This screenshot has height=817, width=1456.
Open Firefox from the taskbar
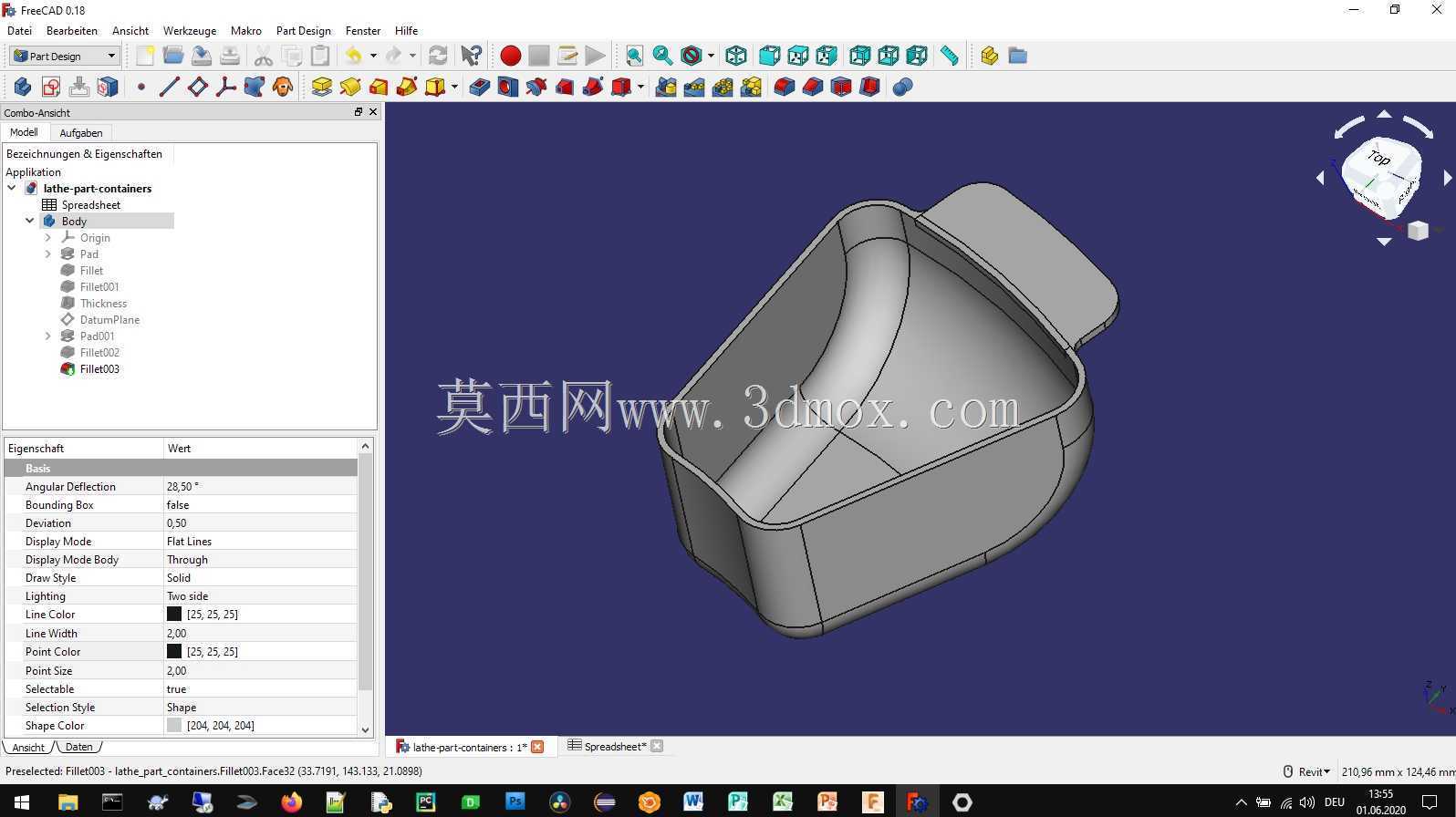[x=291, y=801]
